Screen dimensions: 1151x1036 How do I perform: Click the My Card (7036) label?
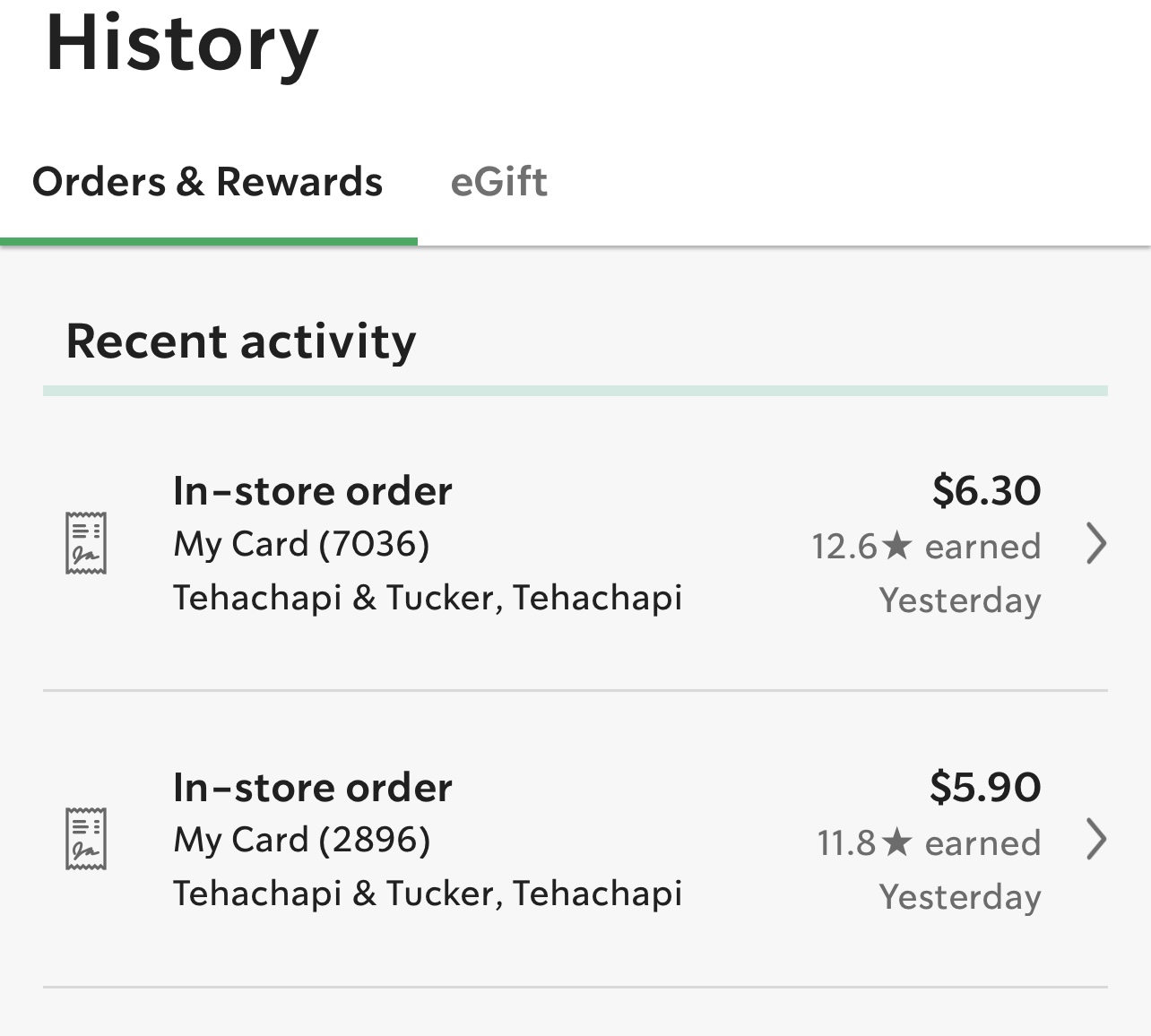301,544
